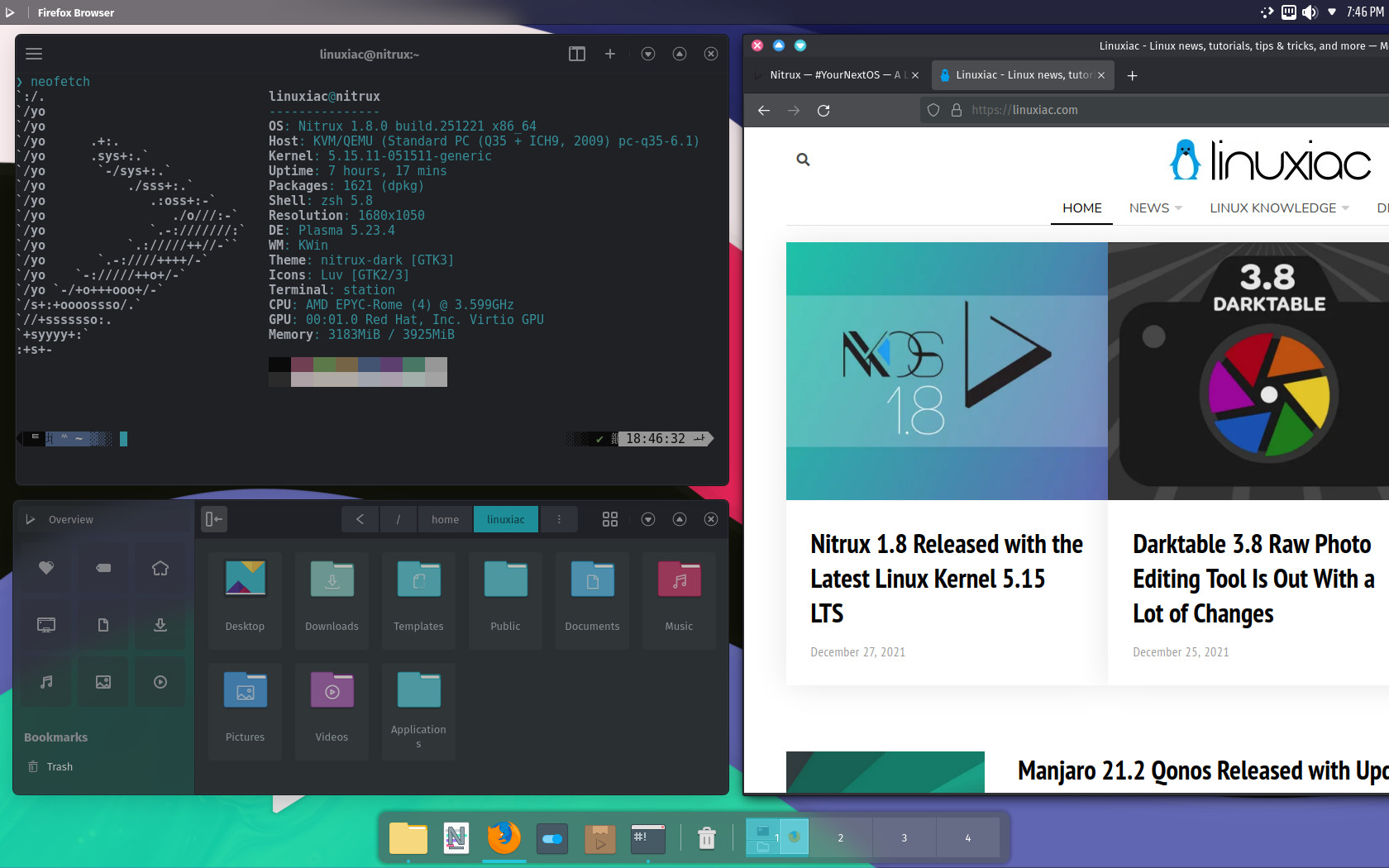Close the Nitrux #YourNextOS browser tab
The height and width of the screenshot is (868, 1389).
point(915,75)
